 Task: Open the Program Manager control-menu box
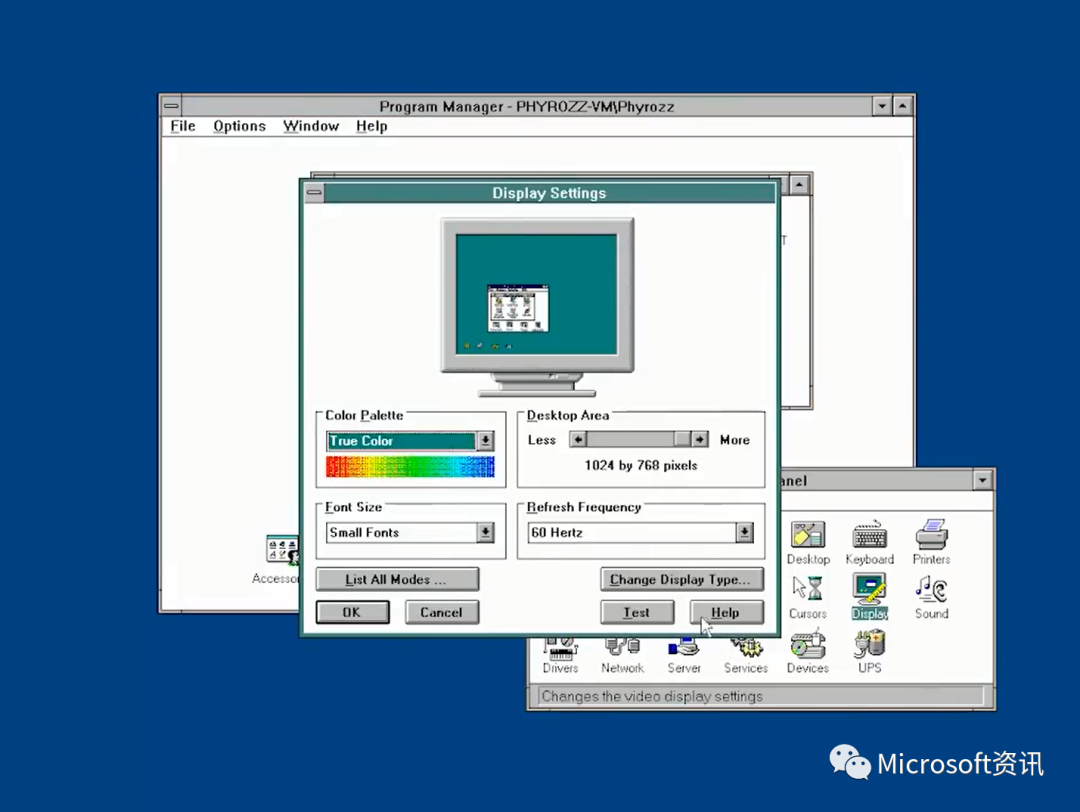click(x=172, y=106)
